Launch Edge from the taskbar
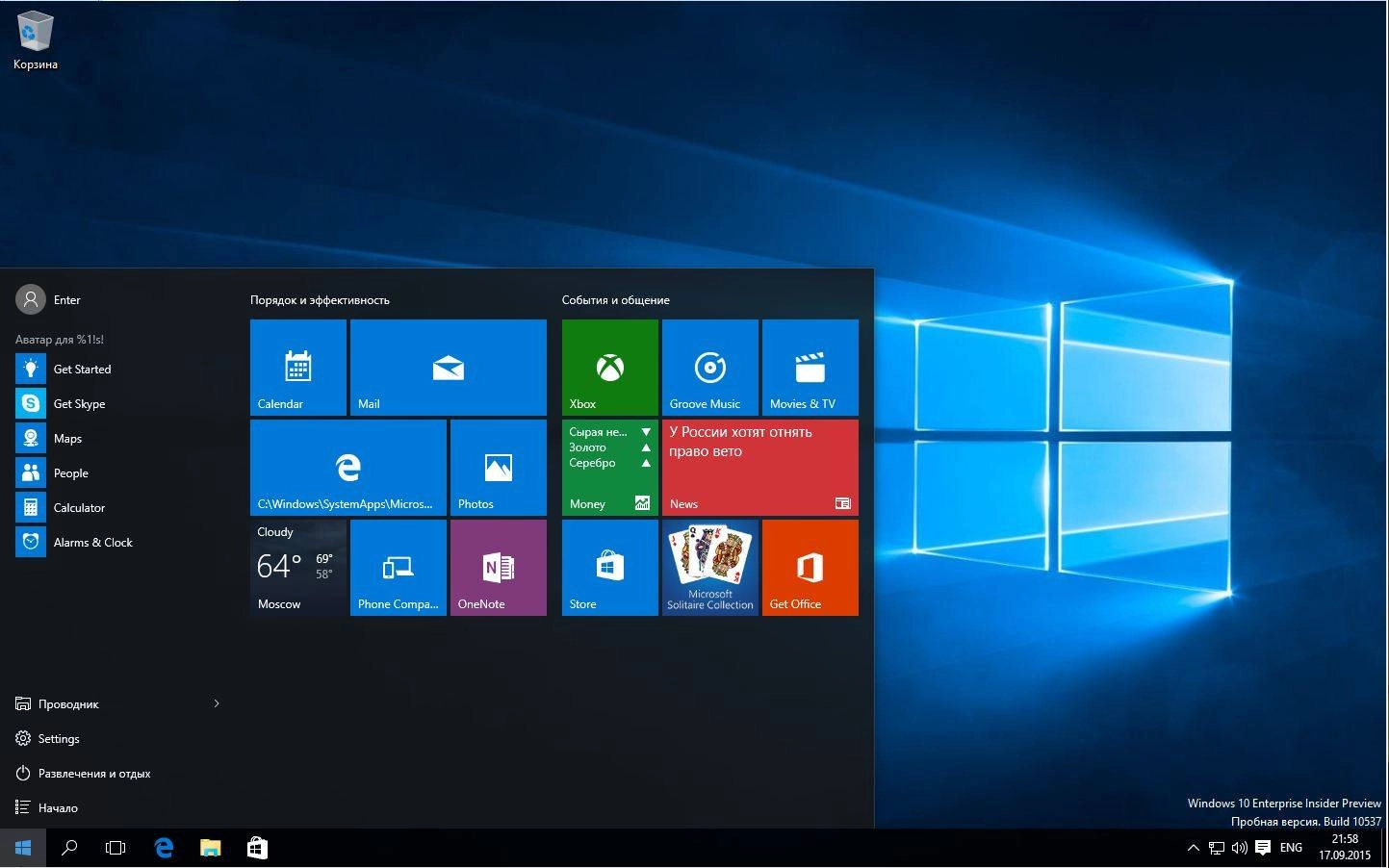Screen dimensions: 1389x868 [164, 848]
